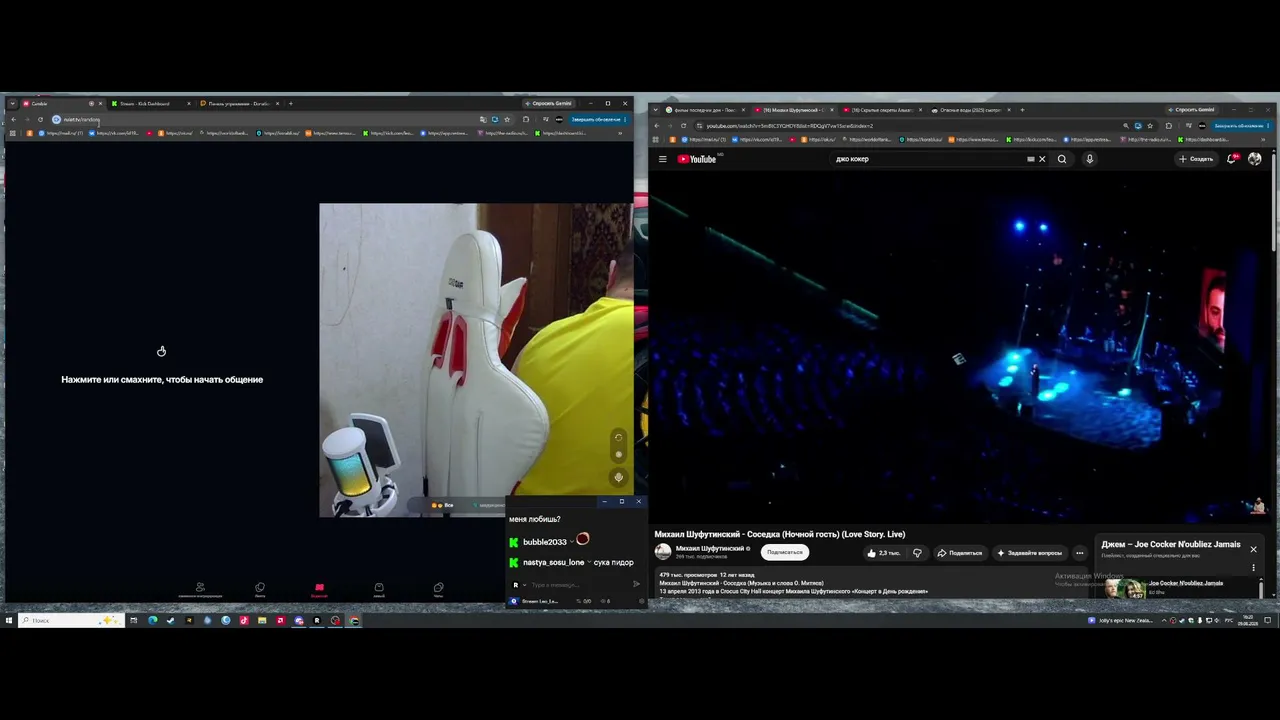
Task: Click the left browser reload button
Action: (42, 119)
